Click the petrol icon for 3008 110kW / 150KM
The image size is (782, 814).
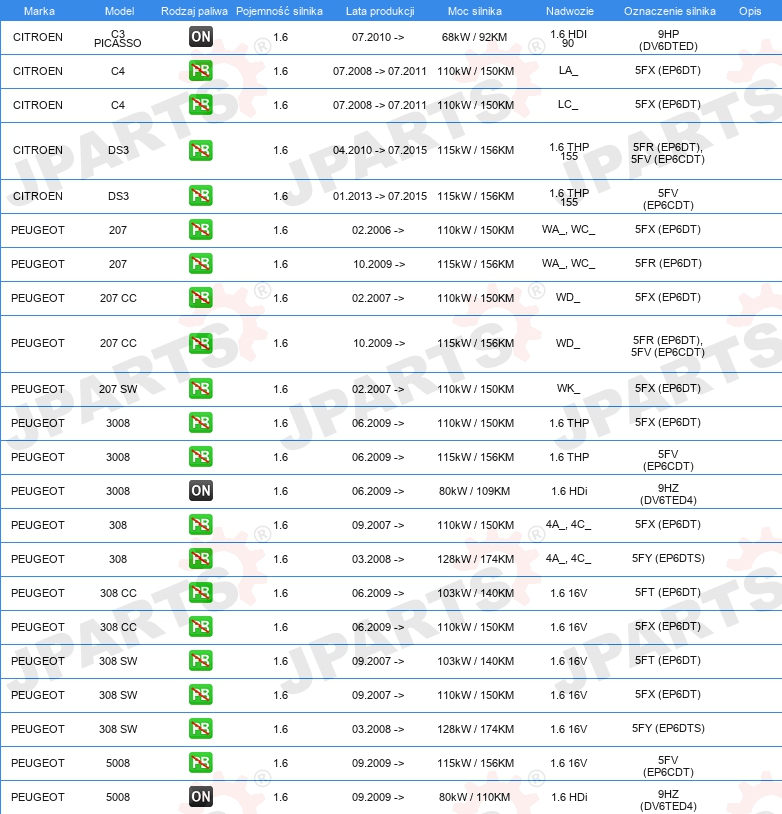pyautogui.click(x=201, y=423)
